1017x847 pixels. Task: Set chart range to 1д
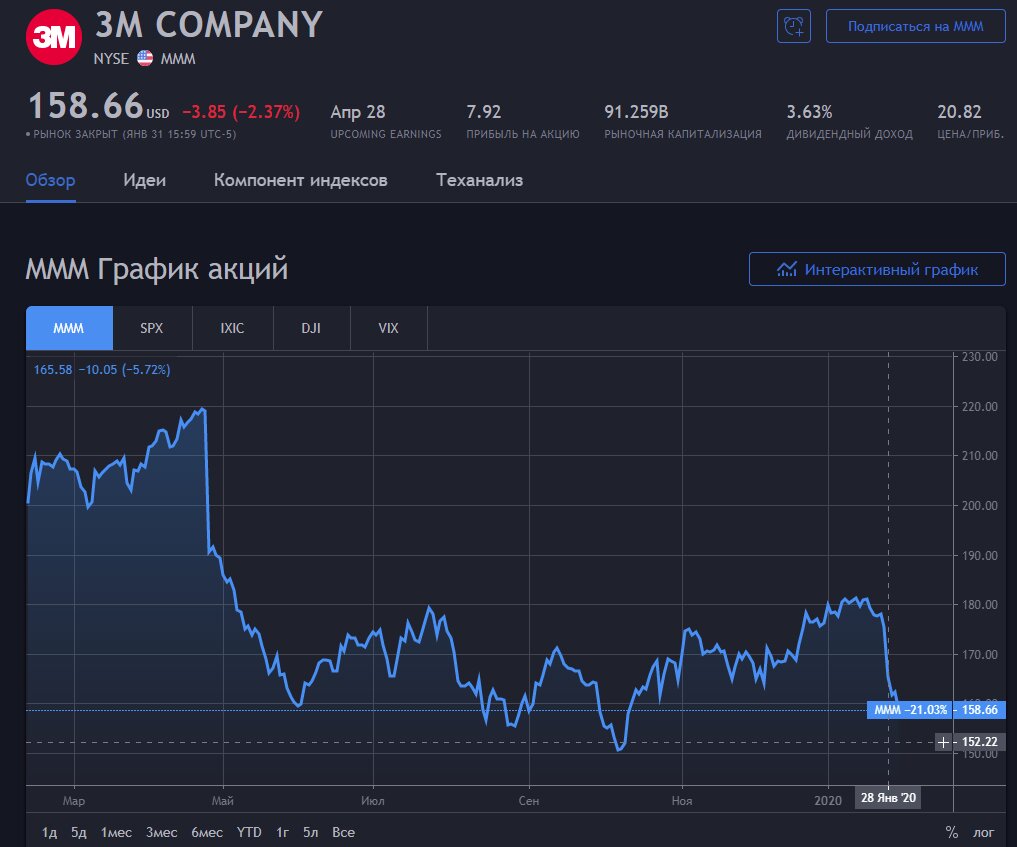(x=49, y=832)
